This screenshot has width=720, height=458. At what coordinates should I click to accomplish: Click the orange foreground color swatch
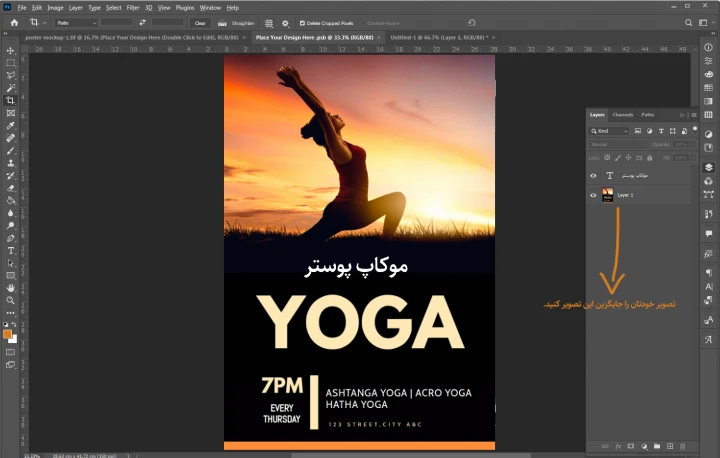click(8, 334)
